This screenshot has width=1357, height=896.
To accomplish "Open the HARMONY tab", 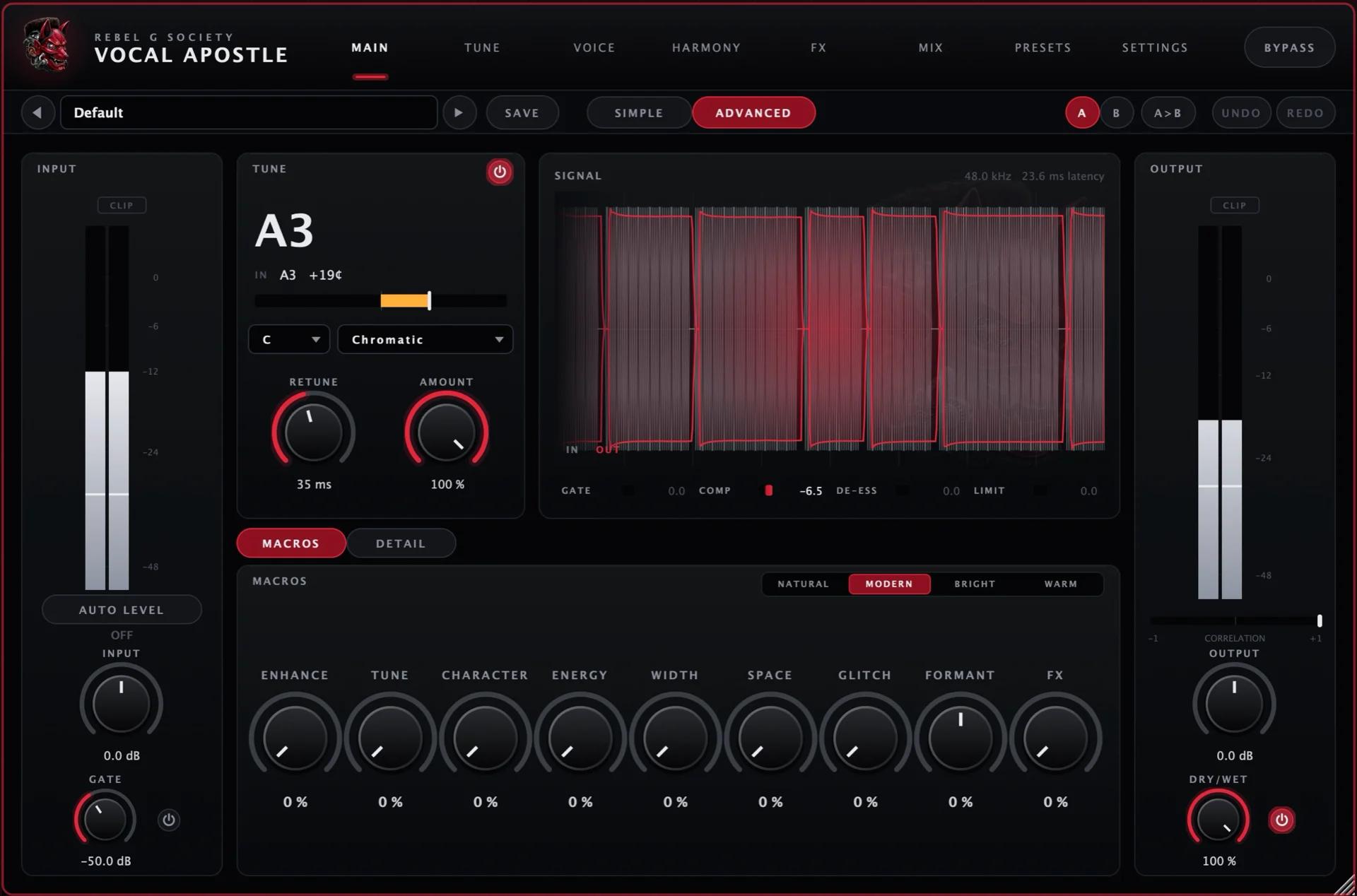I will coord(706,48).
